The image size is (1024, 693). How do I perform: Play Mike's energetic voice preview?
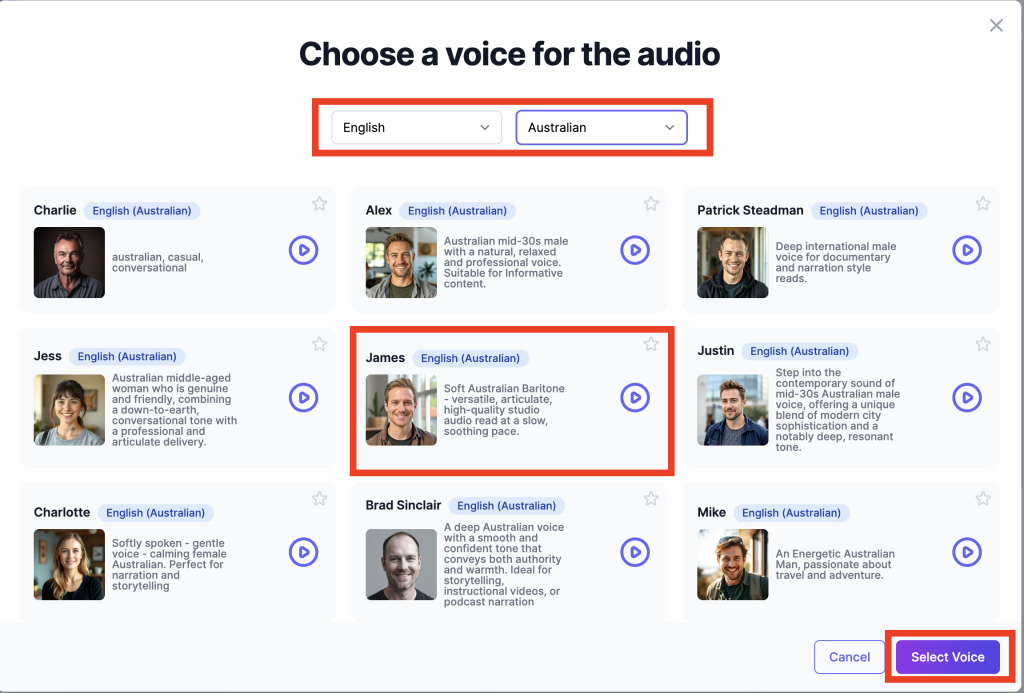[x=966, y=552]
